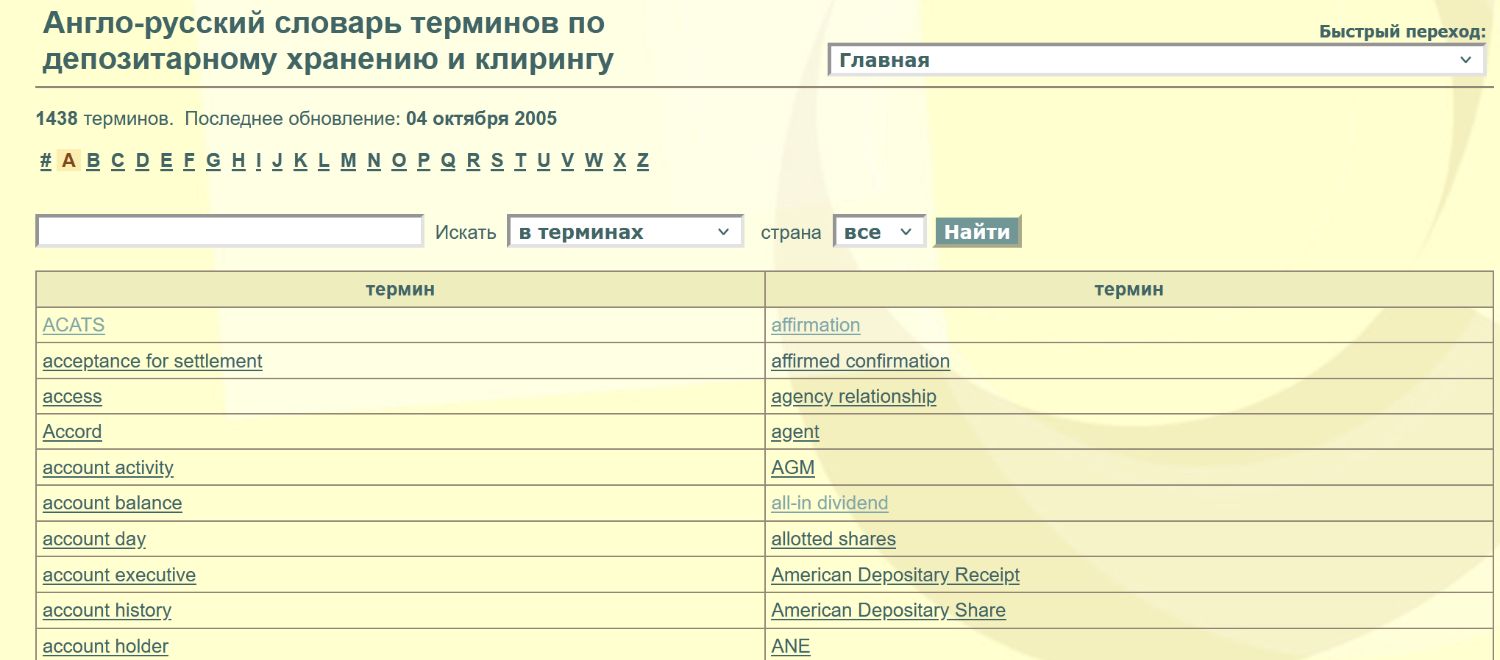Open the 'Accord' term entry
The height and width of the screenshot is (660, 1500).
[x=72, y=432]
